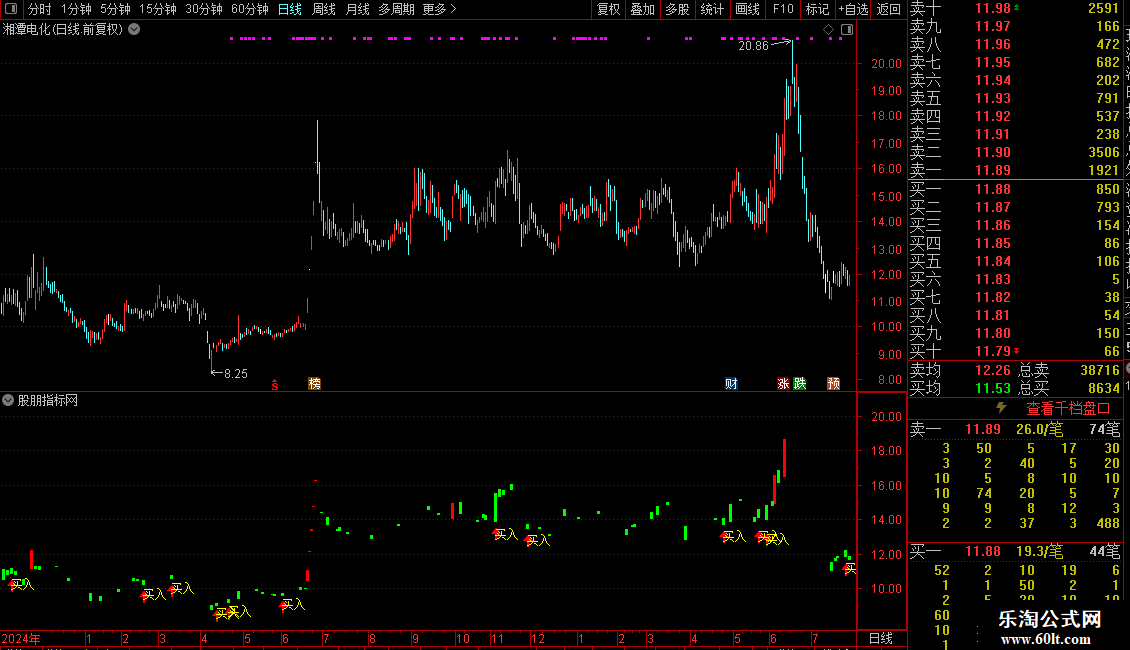The image size is (1130, 650).
Task: Expand the 更多 periods menu
Action: pos(439,9)
